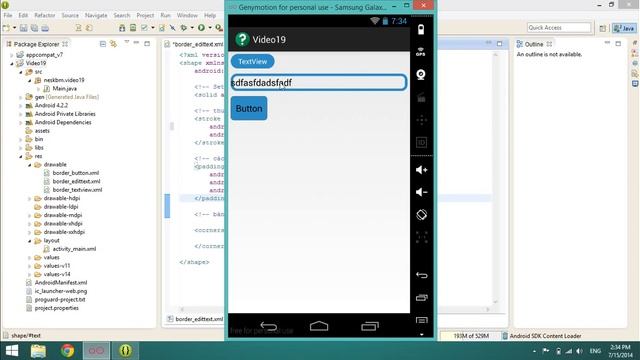
Task: Click Genymotion sidebar back arrow icon
Action: [421, 275]
